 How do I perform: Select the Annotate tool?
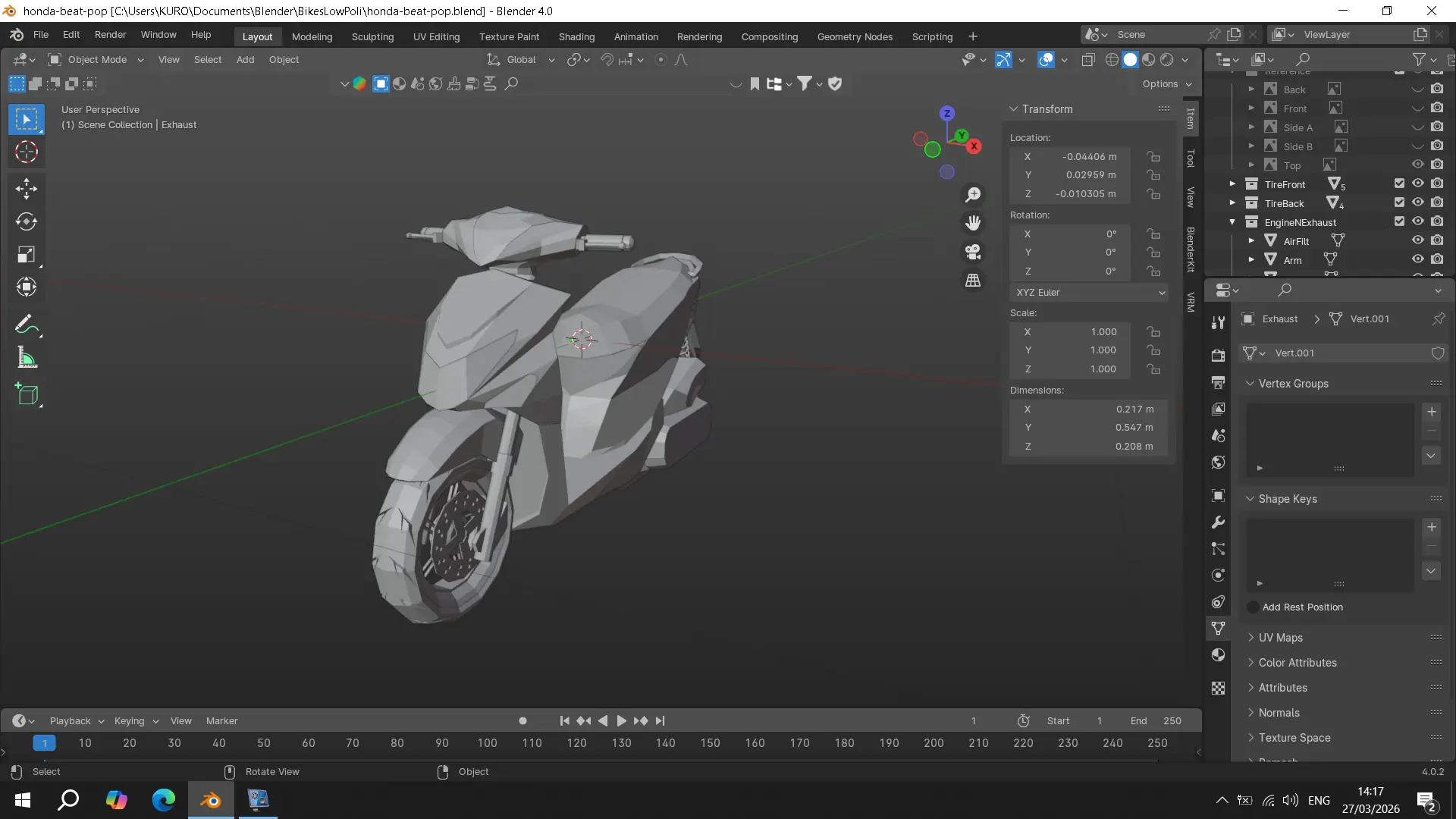pos(27,325)
